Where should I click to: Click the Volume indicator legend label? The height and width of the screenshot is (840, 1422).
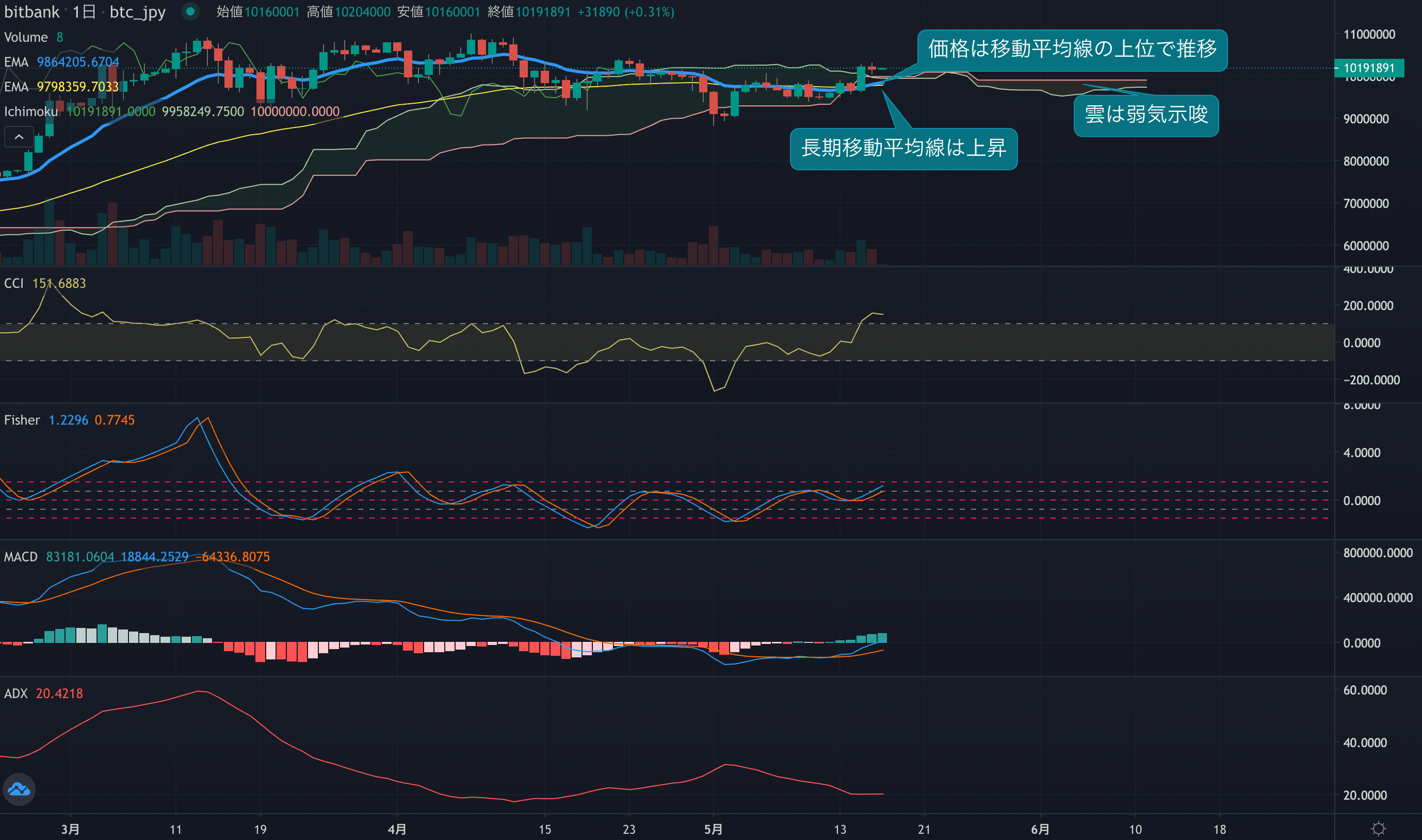(x=26, y=37)
